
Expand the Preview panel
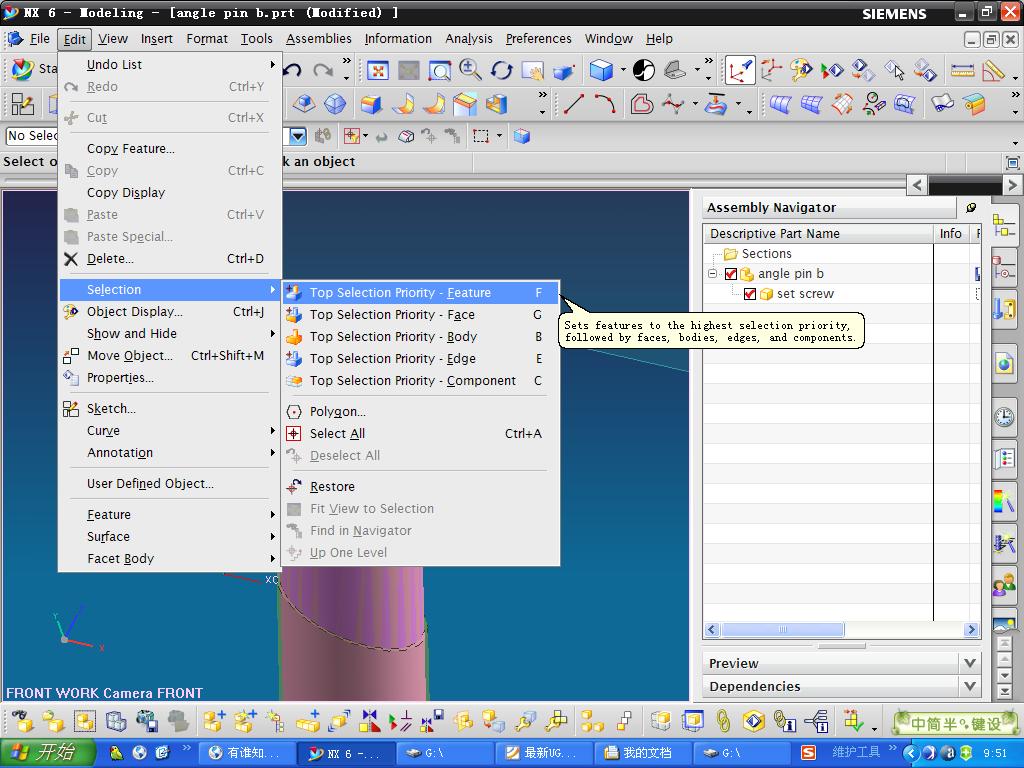970,663
